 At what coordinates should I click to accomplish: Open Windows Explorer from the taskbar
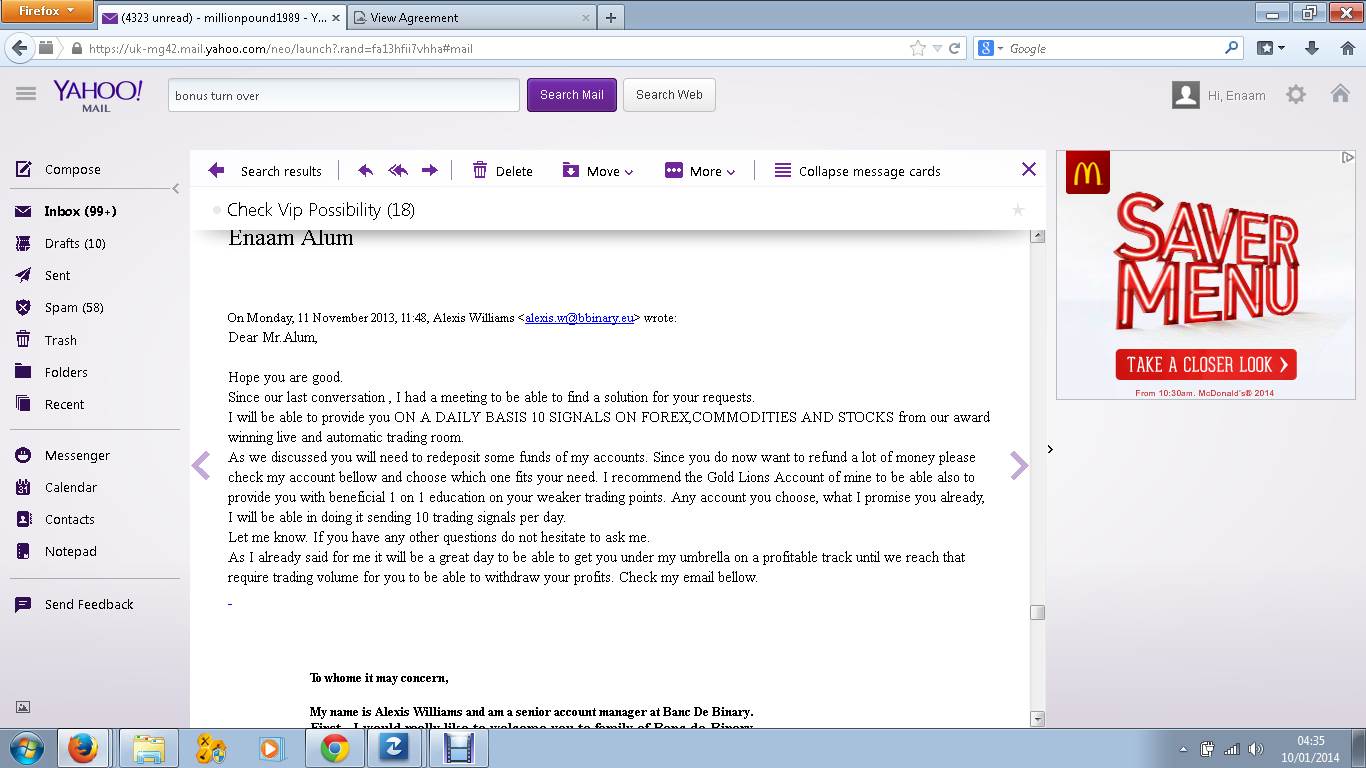[149, 748]
